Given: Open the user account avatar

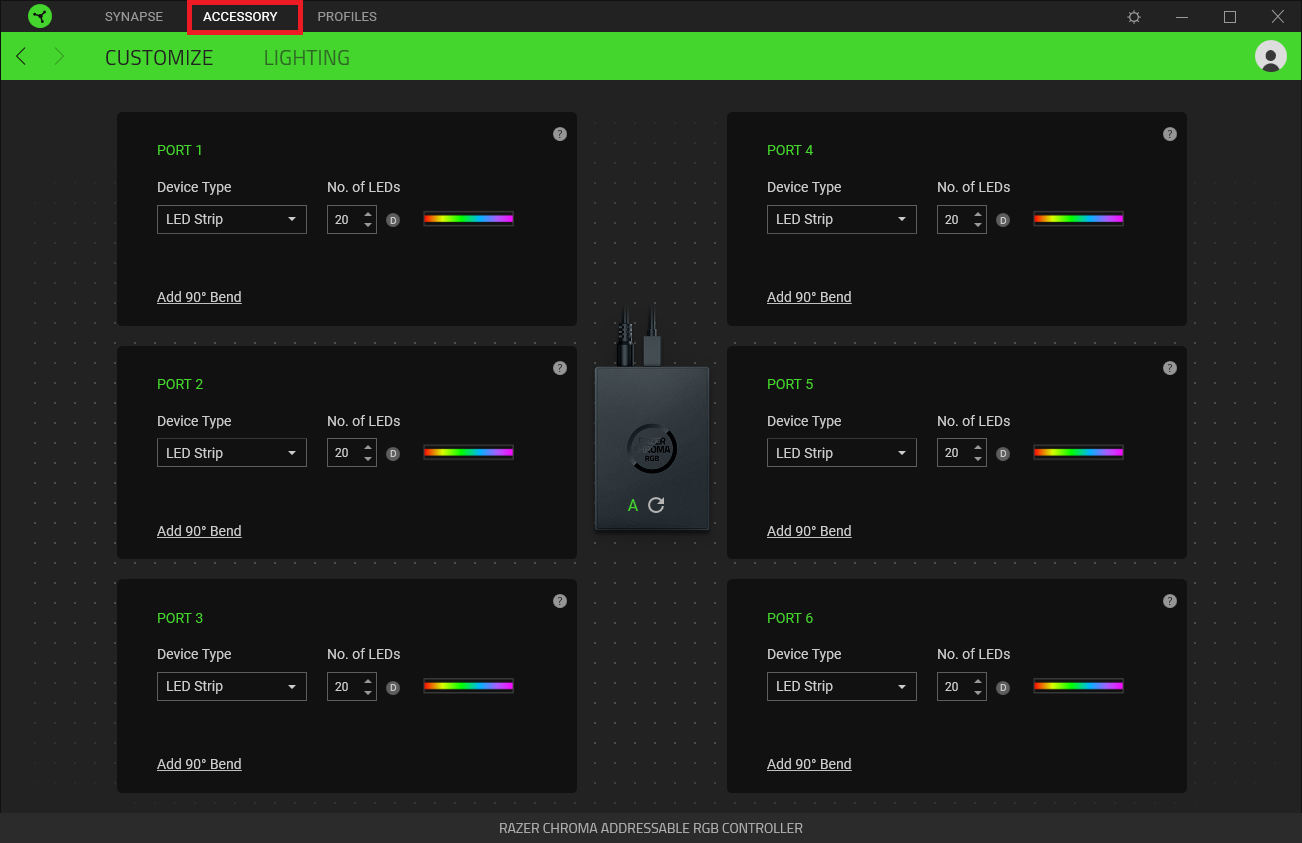Looking at the screenshot, I should (x=1271, y=56).
